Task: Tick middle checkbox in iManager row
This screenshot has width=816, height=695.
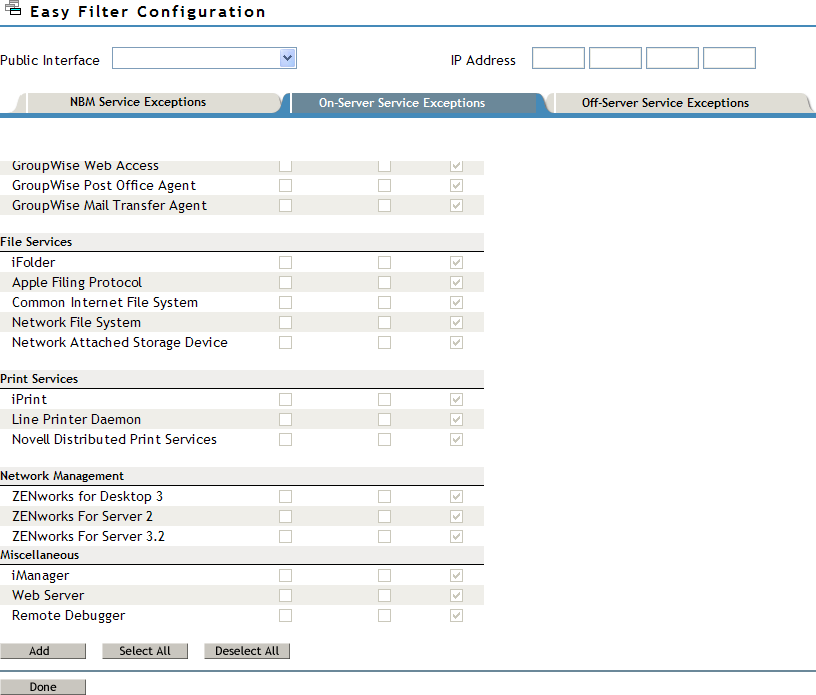Action: tap(385, 575)
